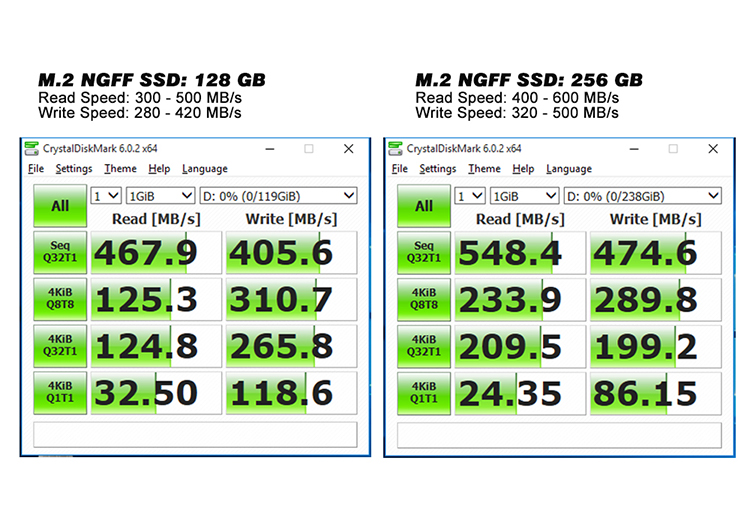Open Language menu in left window
The width and height of the screenshot is (750, 527).
coord(205,169)
